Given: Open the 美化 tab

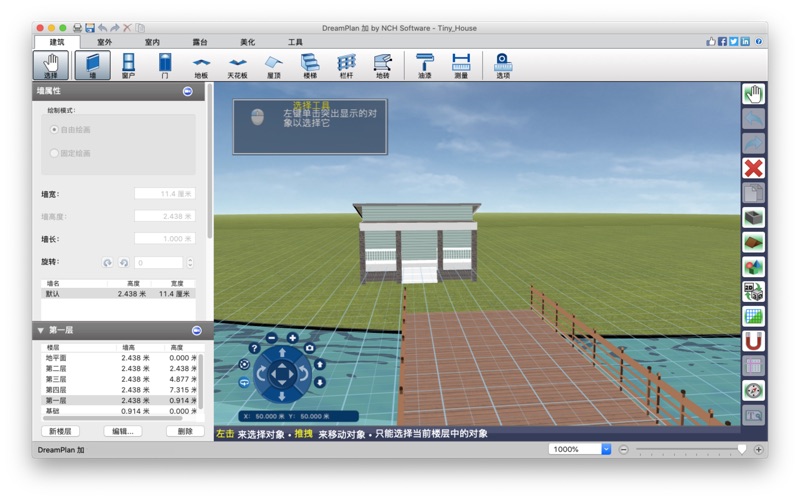Looking at the screenshot, I should [x=247, y=42].
